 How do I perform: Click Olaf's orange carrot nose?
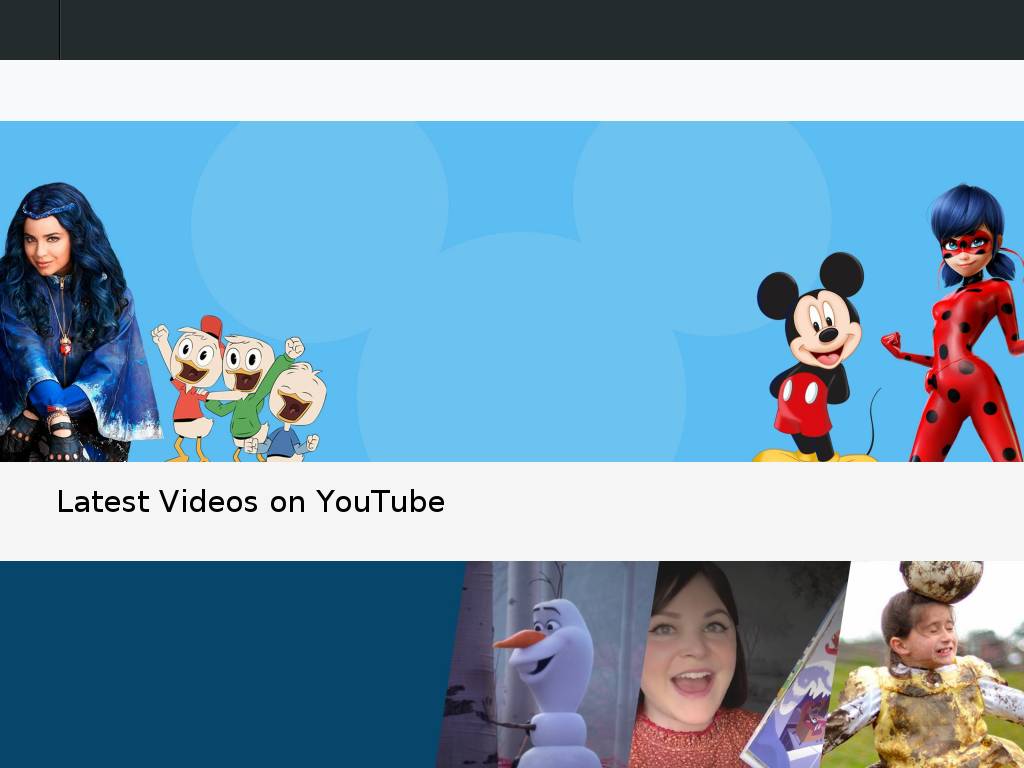pos(517,638)
